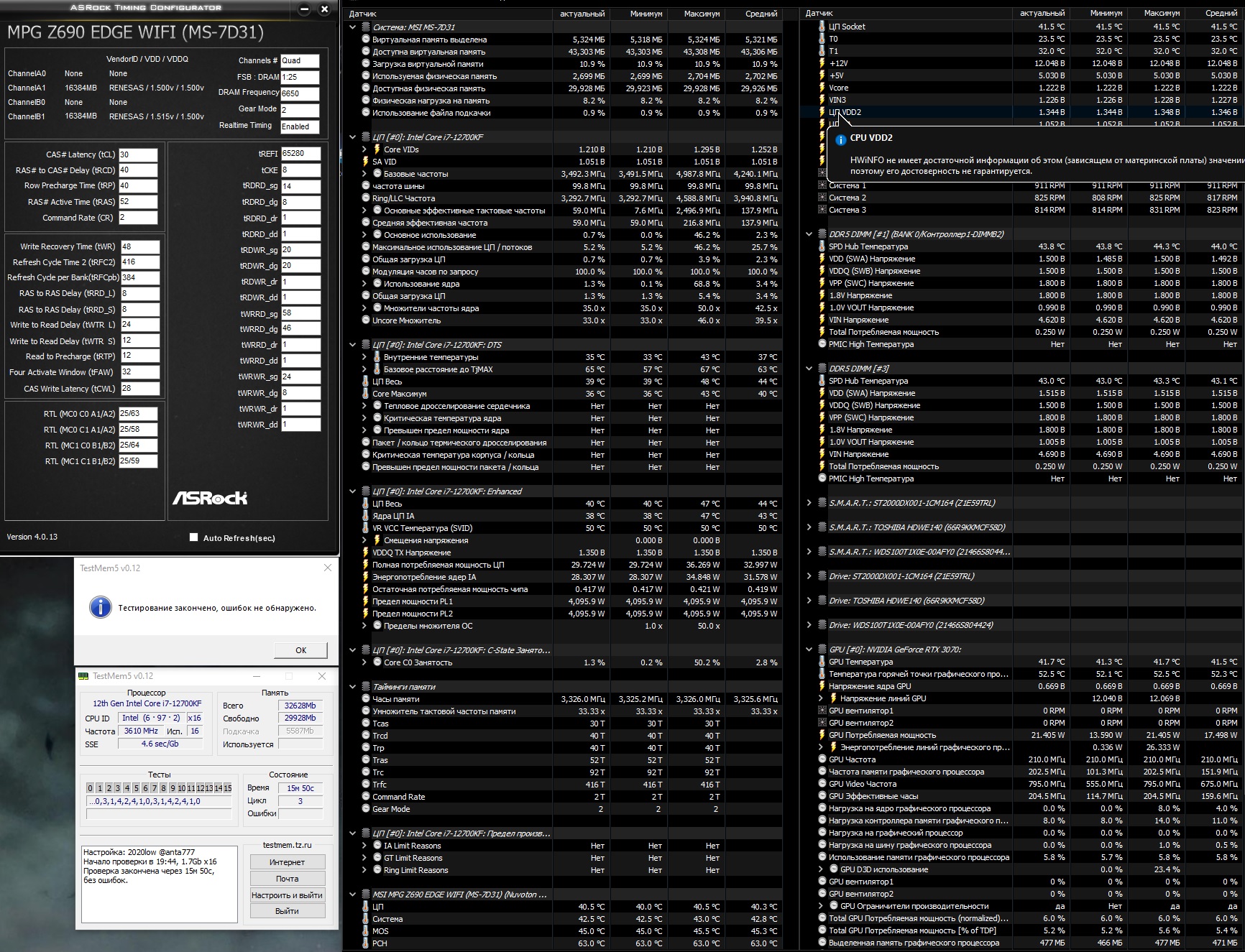Collapse the GPU [#0]: NVIDIA GeForce RTX 3070 group

coord(809,650)
